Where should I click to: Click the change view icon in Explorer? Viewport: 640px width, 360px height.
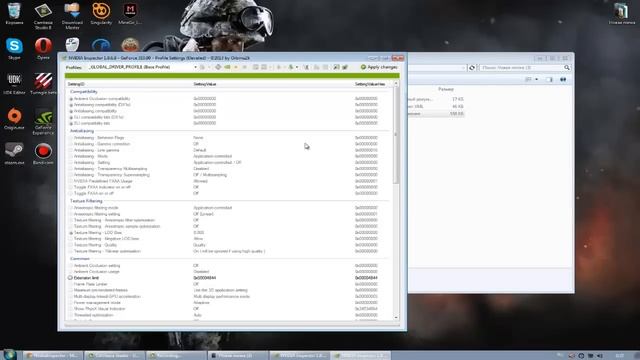coord(529,80)
